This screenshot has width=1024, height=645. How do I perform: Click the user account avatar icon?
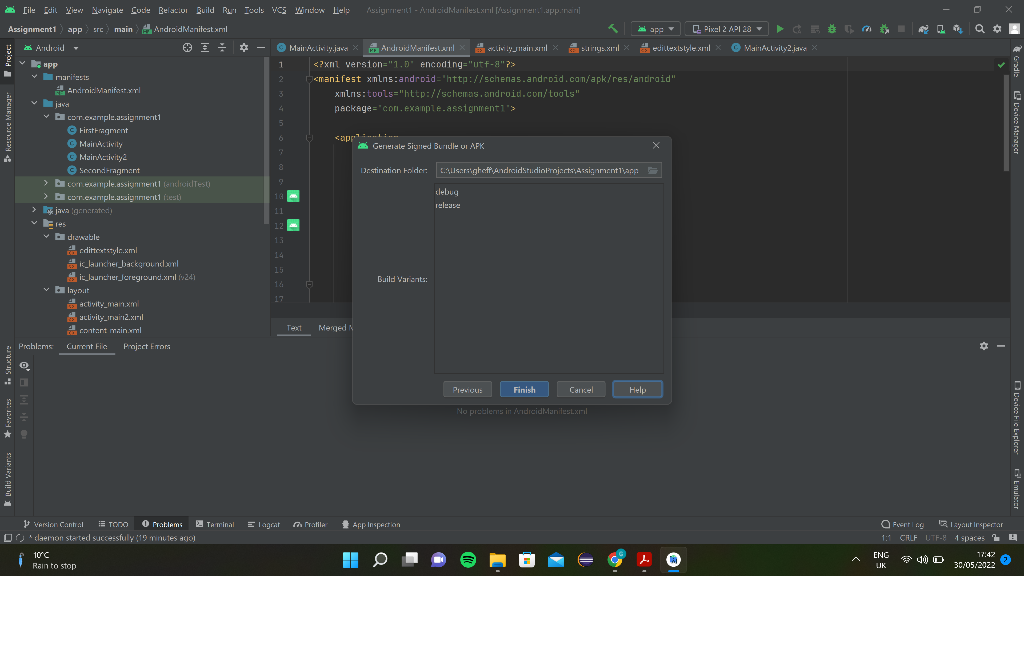pyautogui.click(x=1014, y=29)
